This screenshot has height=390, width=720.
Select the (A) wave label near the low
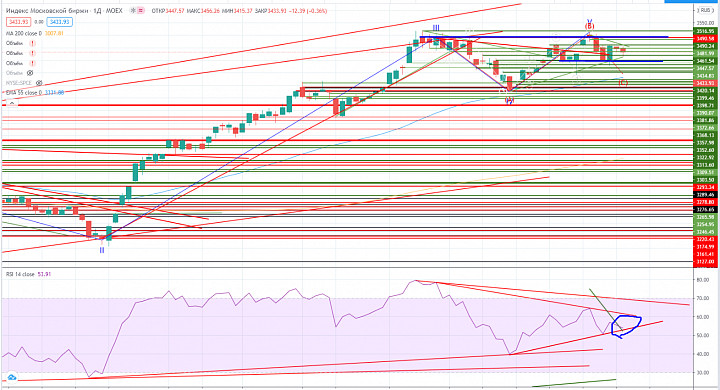(509, 101)
